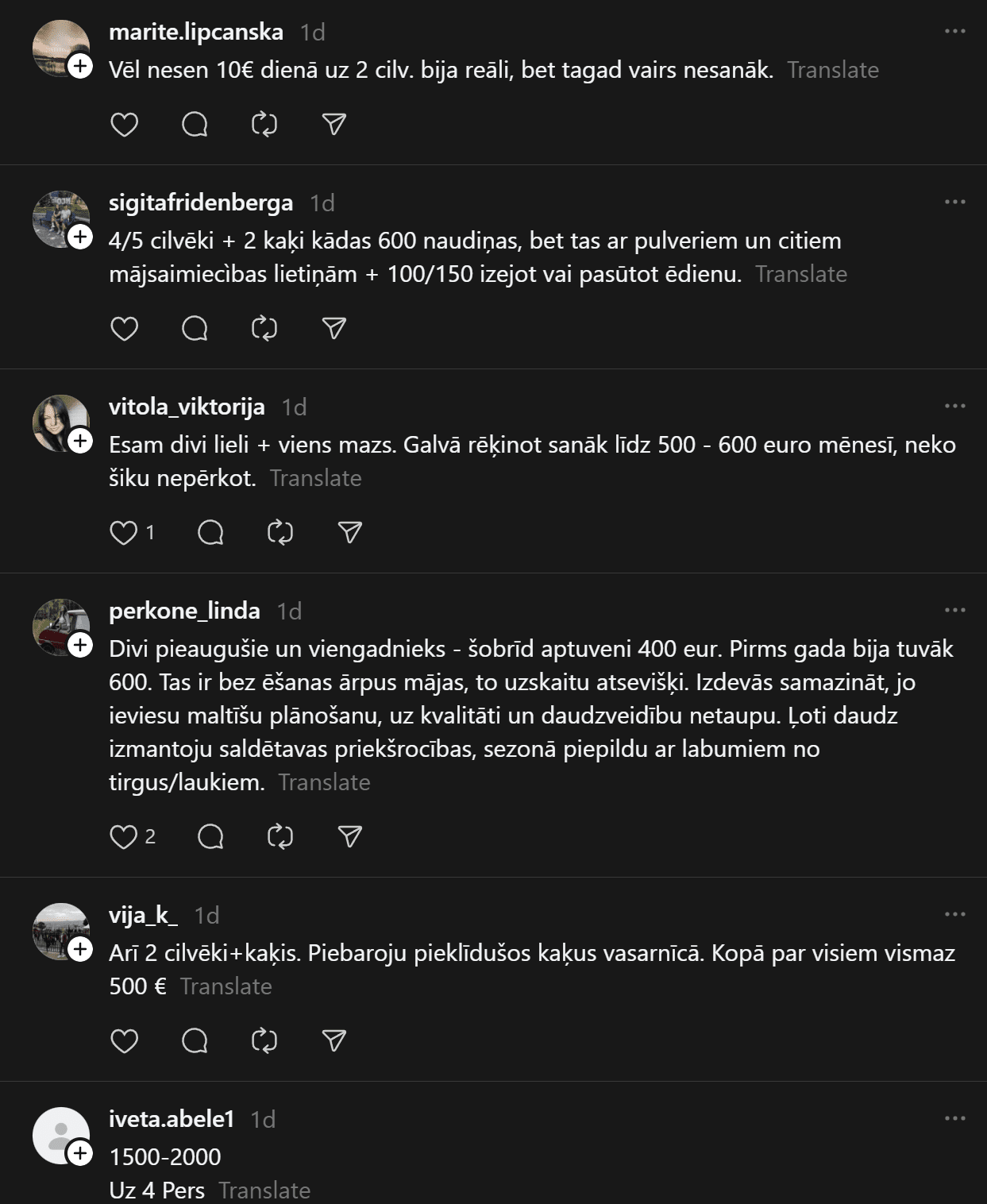Like marite.lipcanska's comment

coord(124,125)
